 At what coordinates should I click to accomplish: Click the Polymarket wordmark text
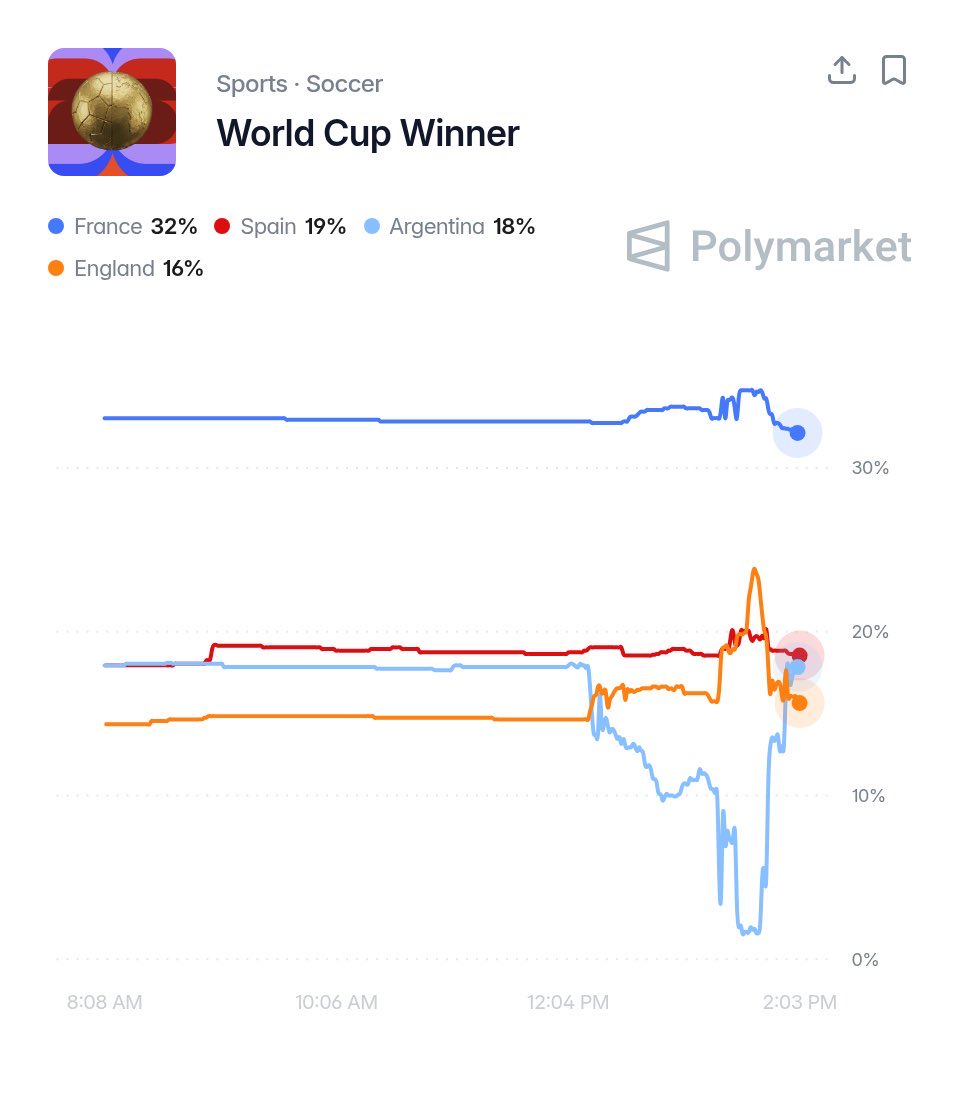click(x=801, y=246)
